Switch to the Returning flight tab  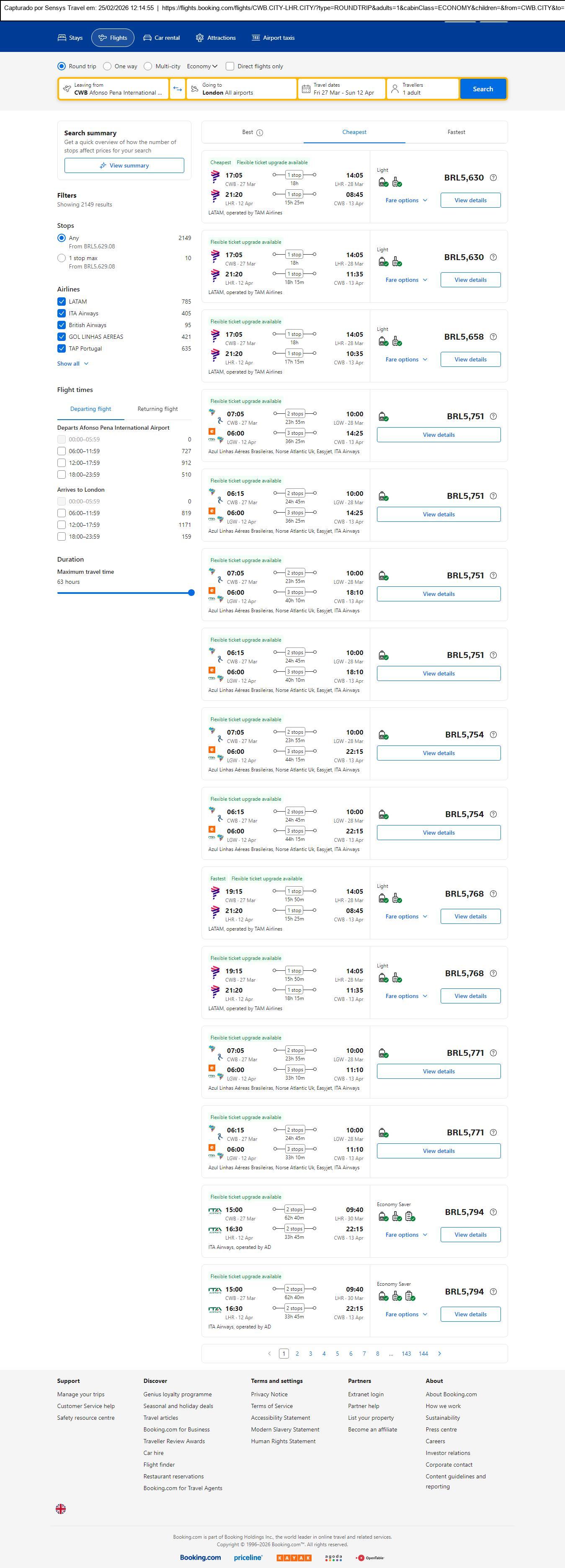(x=157, y=409)
